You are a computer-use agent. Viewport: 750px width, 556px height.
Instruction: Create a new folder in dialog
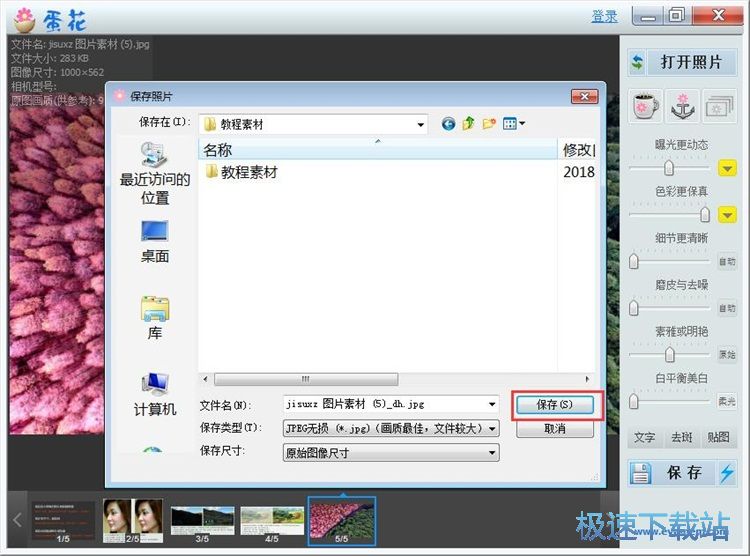(x=489, y=124)
